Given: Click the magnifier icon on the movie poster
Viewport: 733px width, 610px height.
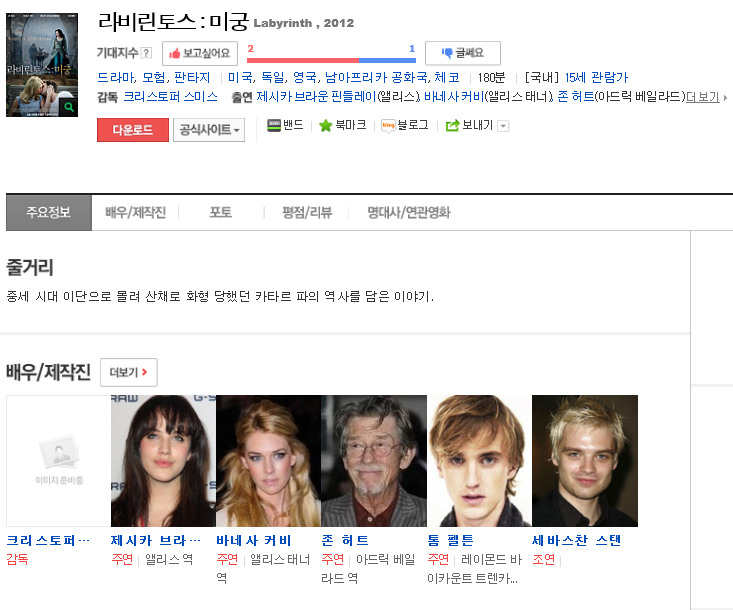Looking at the screenshot, I should click(68, 107).
